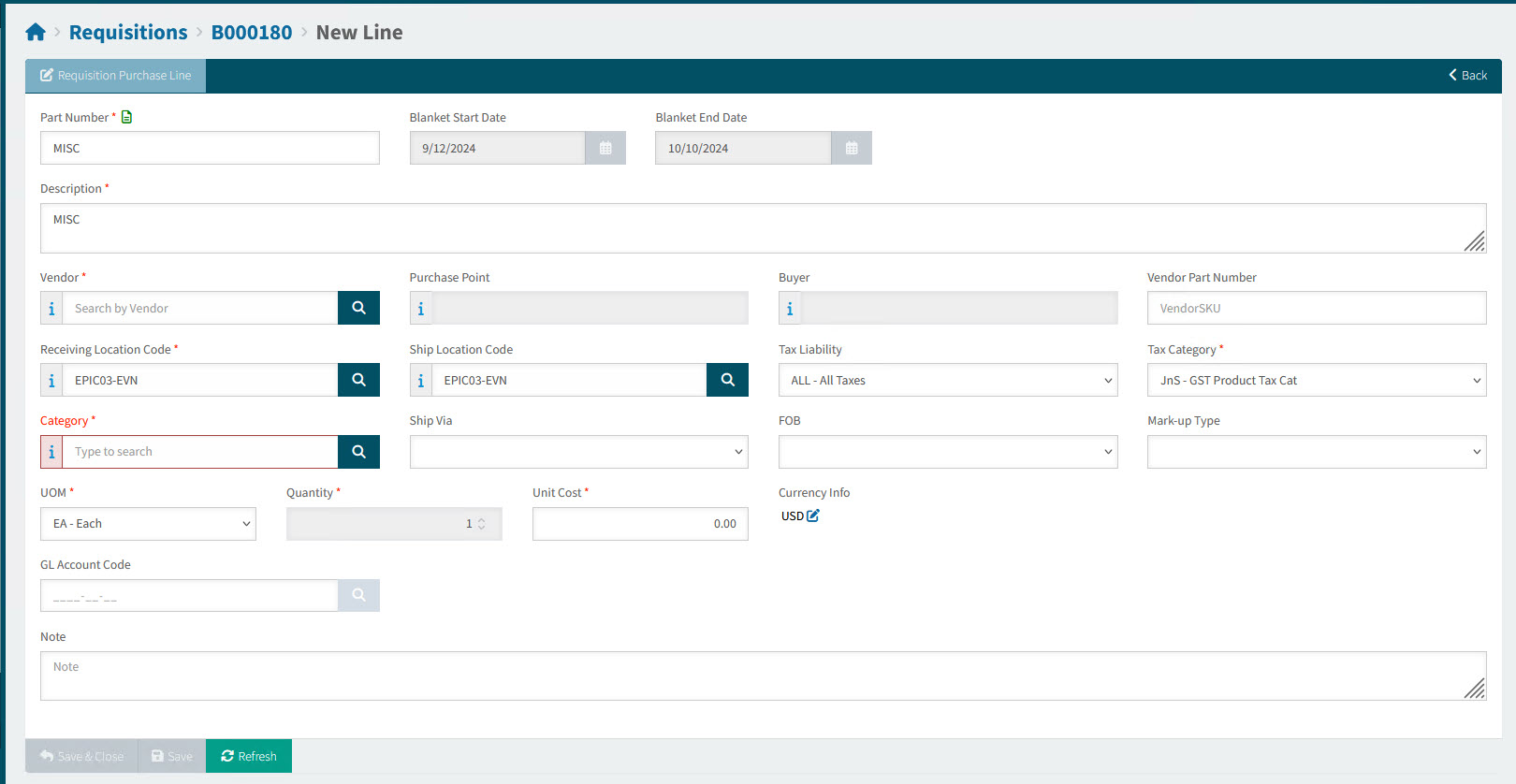This screenshot has width=1516, height=784.
Task: Select the Requisition Purchase Line tab
Action: click(x=115, y=76)
